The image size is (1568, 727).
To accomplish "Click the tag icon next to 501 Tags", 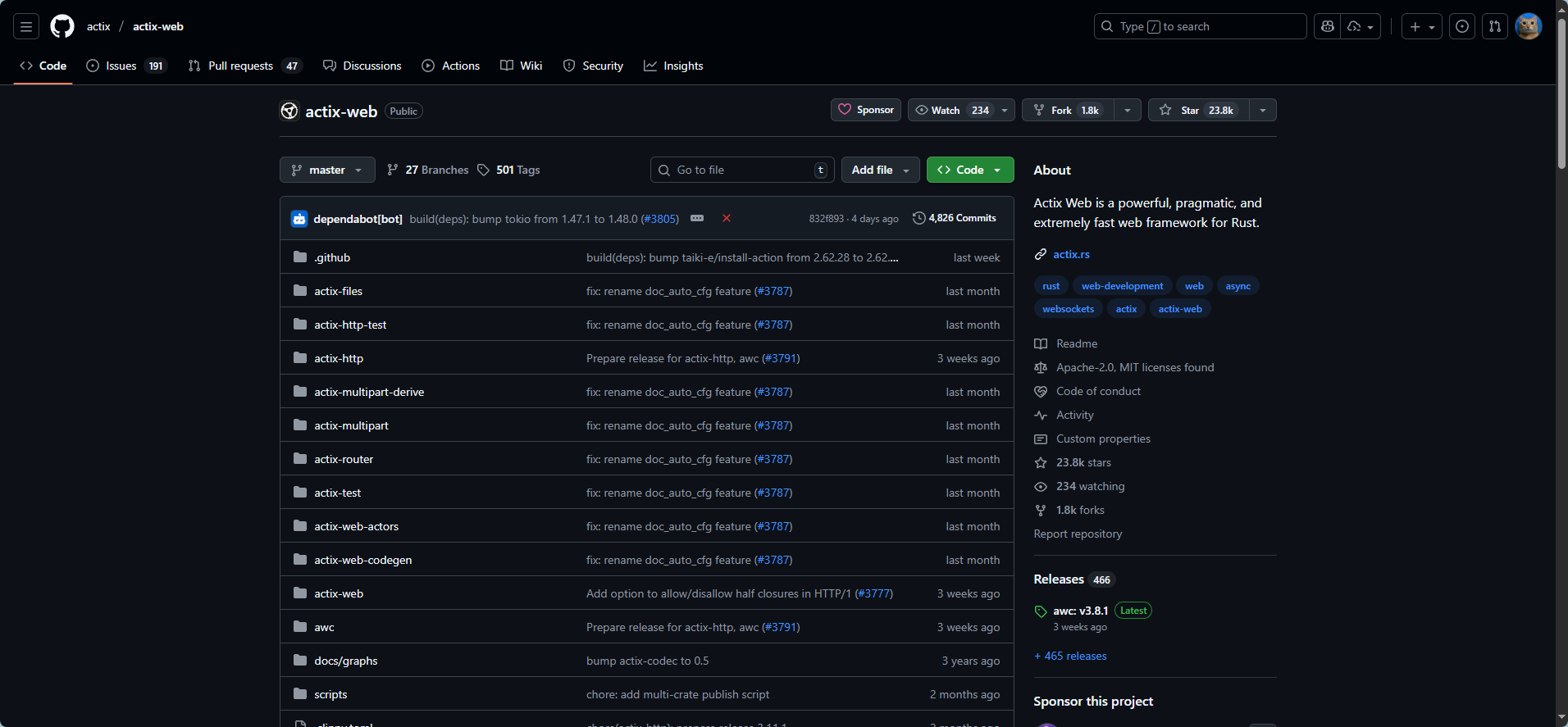I will point(484,170).
